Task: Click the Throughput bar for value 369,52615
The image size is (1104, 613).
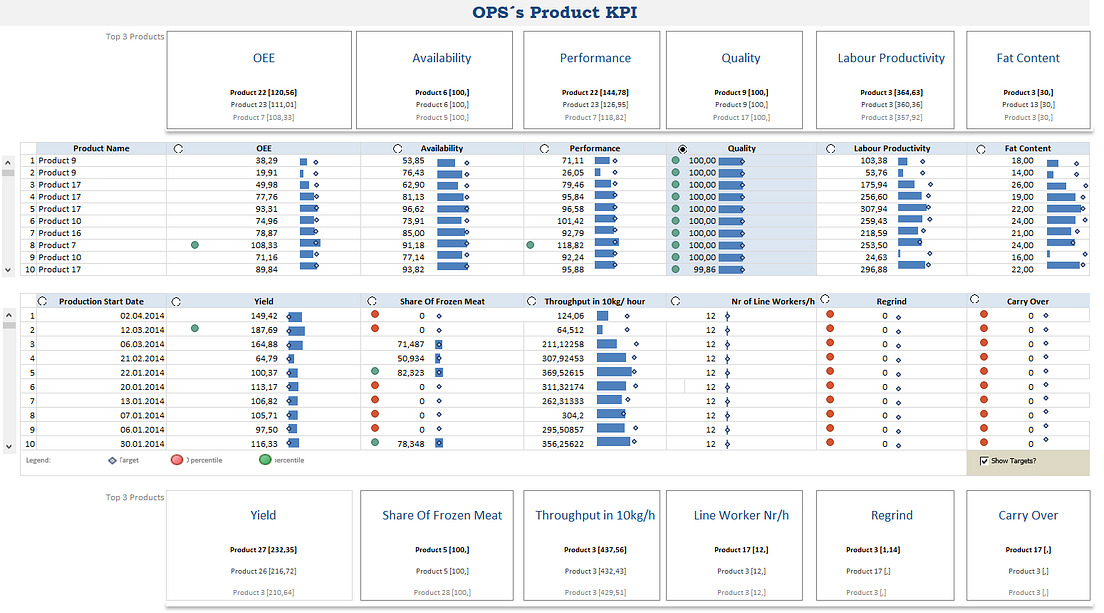Action: coord(614,372)
